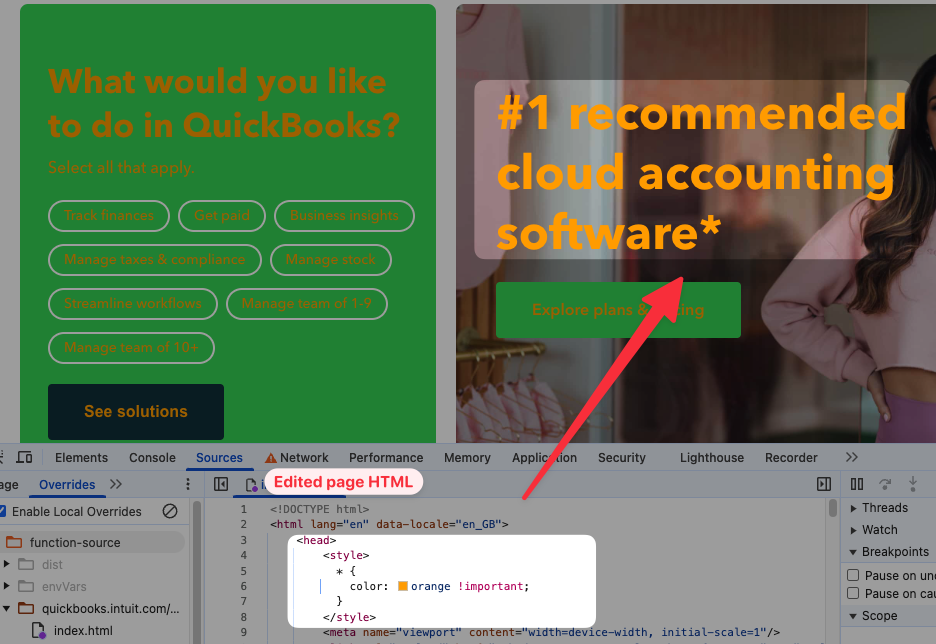936x644 pixels.
Task: Open the Elements tab
Action: point(81,458)
